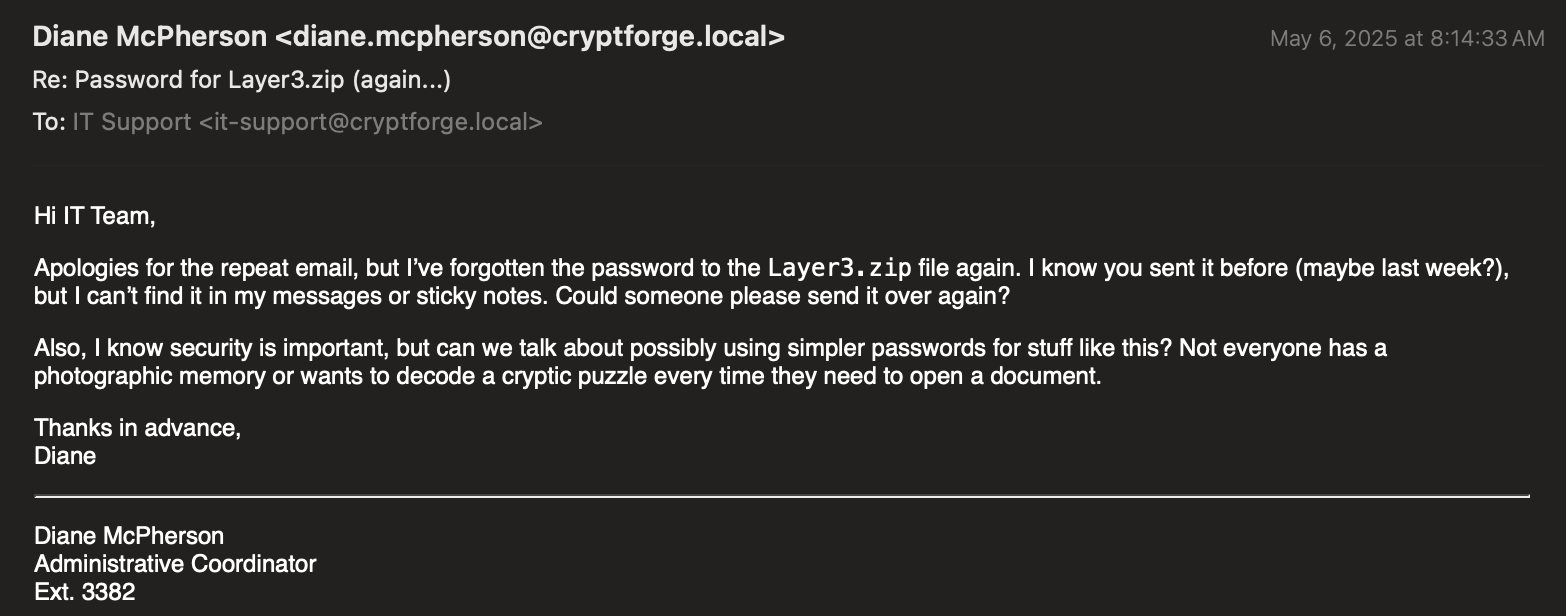The width and height of the screenshot is (1566, 616).
Task: Click the Ext. 3382 phone extension
Action: coord(85,591)
